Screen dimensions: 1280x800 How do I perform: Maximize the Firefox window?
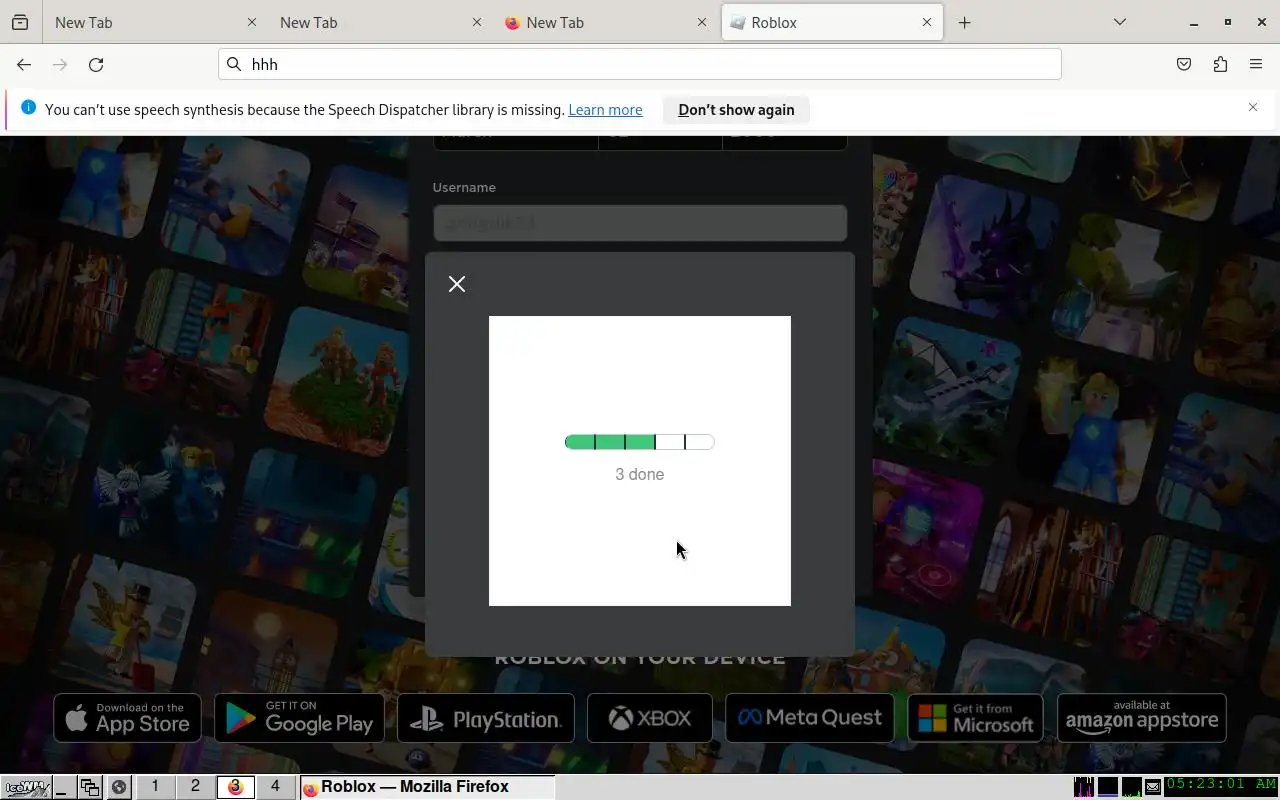(1227, 22)
